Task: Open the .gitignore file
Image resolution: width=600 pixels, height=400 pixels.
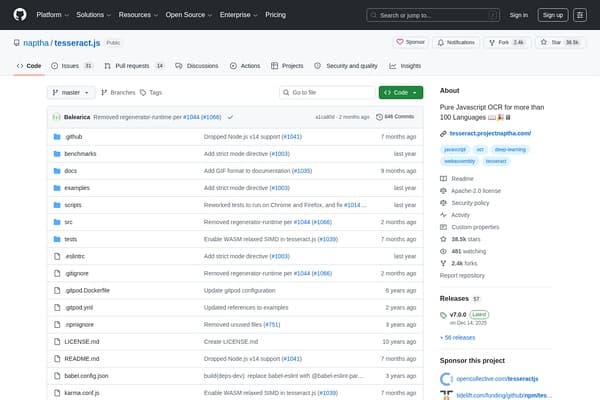Action: [77, 273]
